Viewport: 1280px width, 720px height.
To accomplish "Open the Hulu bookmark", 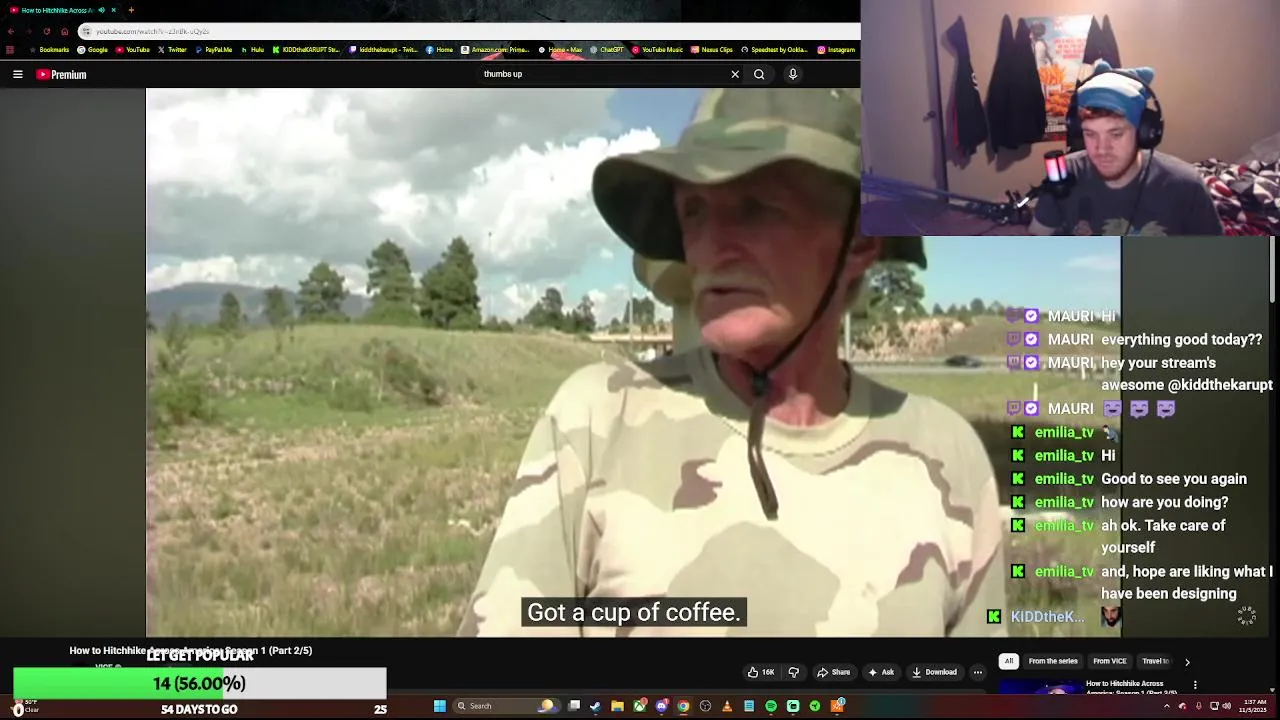I will pyautogui.click(x=252, y=50).
